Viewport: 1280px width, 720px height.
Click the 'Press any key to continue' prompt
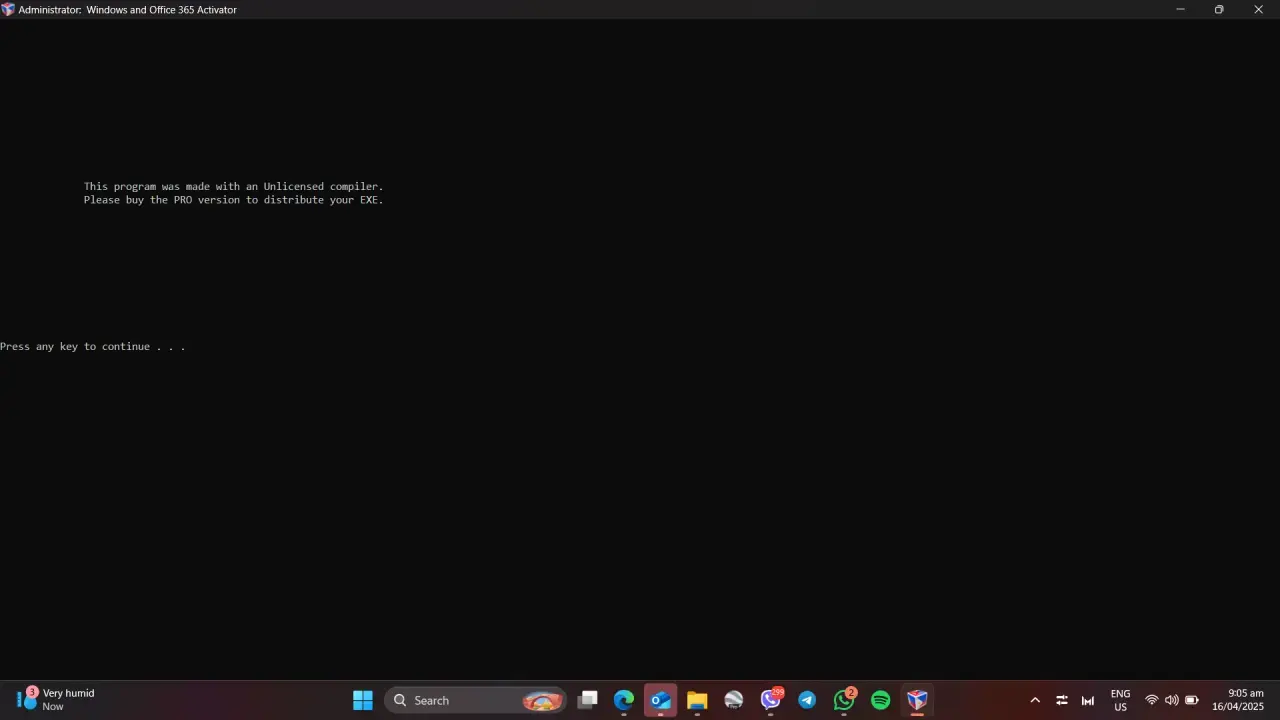click(93, 347)
